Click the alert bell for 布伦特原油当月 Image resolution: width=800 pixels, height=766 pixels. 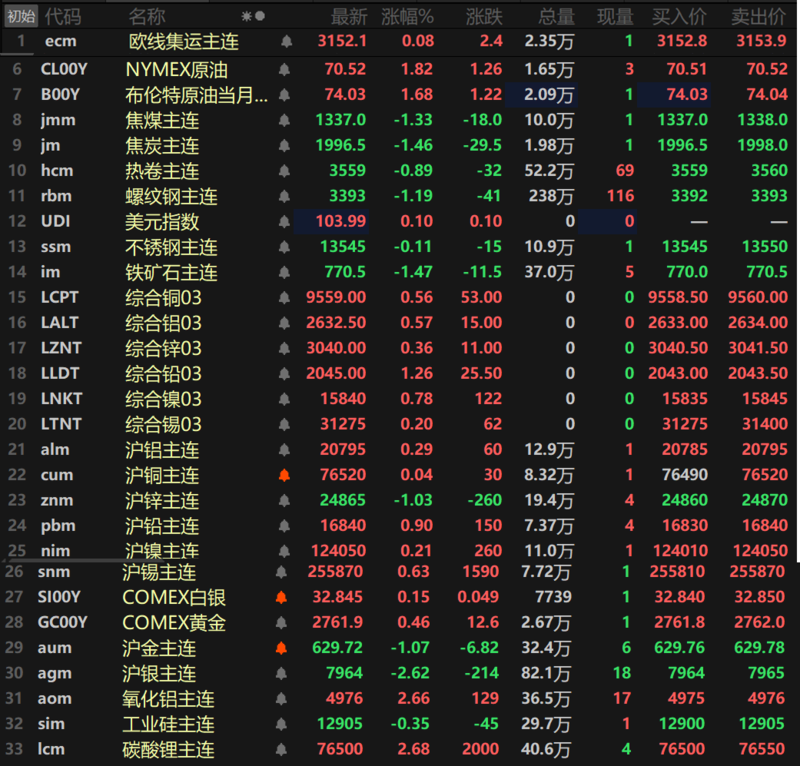(284, 95)
